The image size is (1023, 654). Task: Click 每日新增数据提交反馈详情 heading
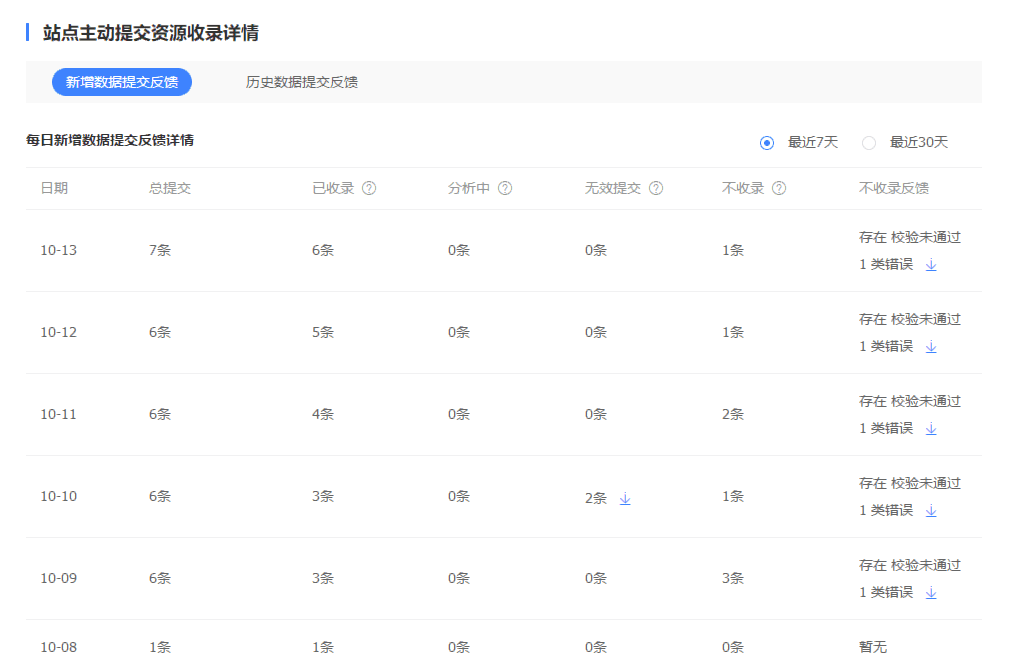(110, 140)
